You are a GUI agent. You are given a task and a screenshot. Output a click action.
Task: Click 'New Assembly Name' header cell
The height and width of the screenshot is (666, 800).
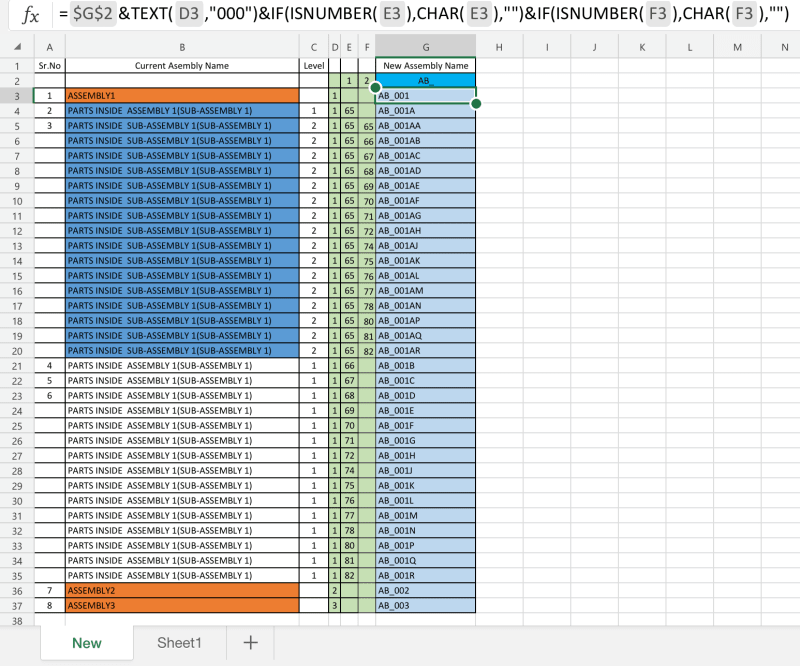pyautogui.click(x=426, y=65)
